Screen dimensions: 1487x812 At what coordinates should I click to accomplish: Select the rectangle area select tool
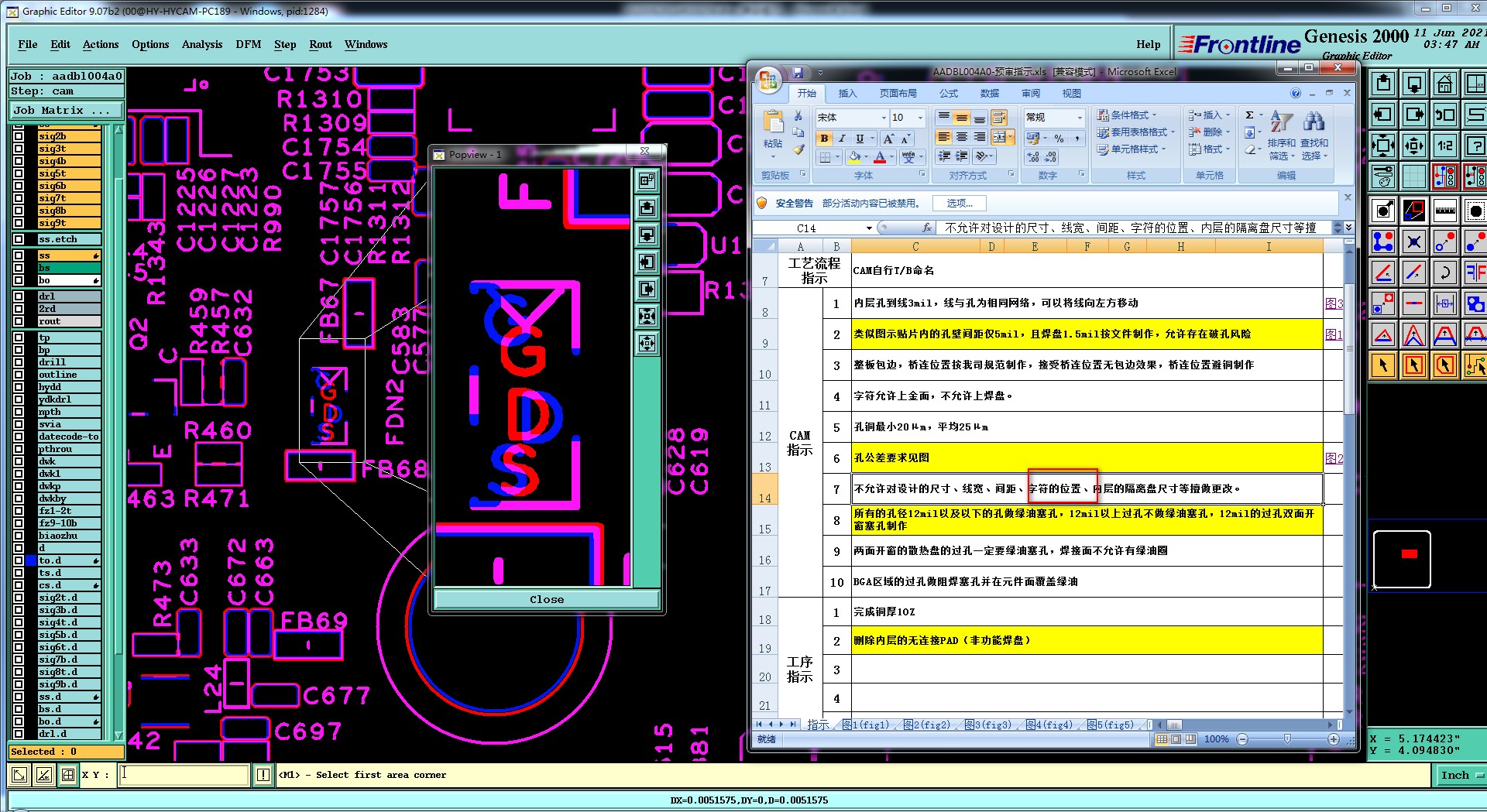tap(1414, 365)
